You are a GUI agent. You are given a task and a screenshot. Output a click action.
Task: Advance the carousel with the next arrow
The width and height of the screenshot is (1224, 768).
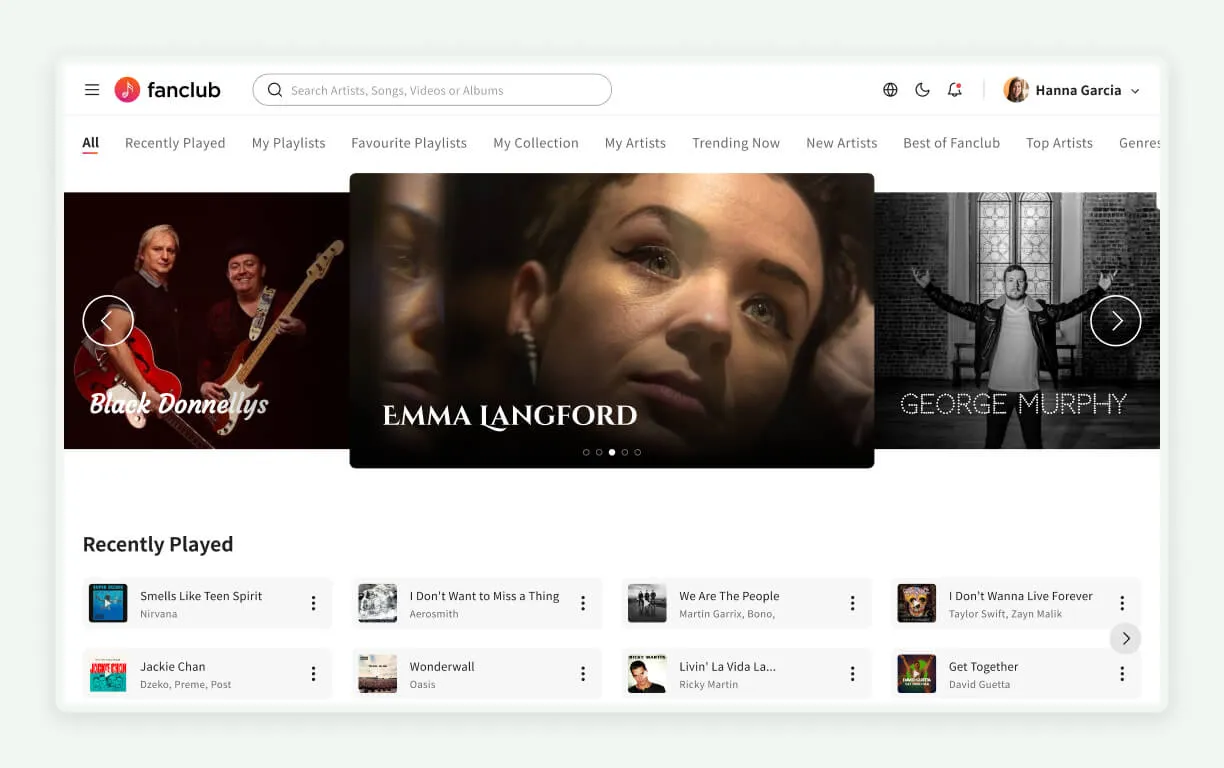coord(1116,321)
